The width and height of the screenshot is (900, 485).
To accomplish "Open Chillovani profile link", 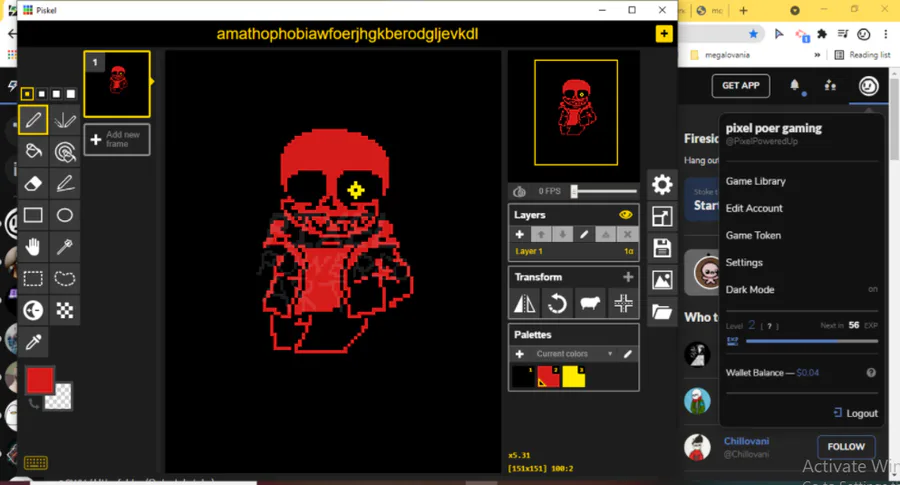I will (x=746, y=441).
